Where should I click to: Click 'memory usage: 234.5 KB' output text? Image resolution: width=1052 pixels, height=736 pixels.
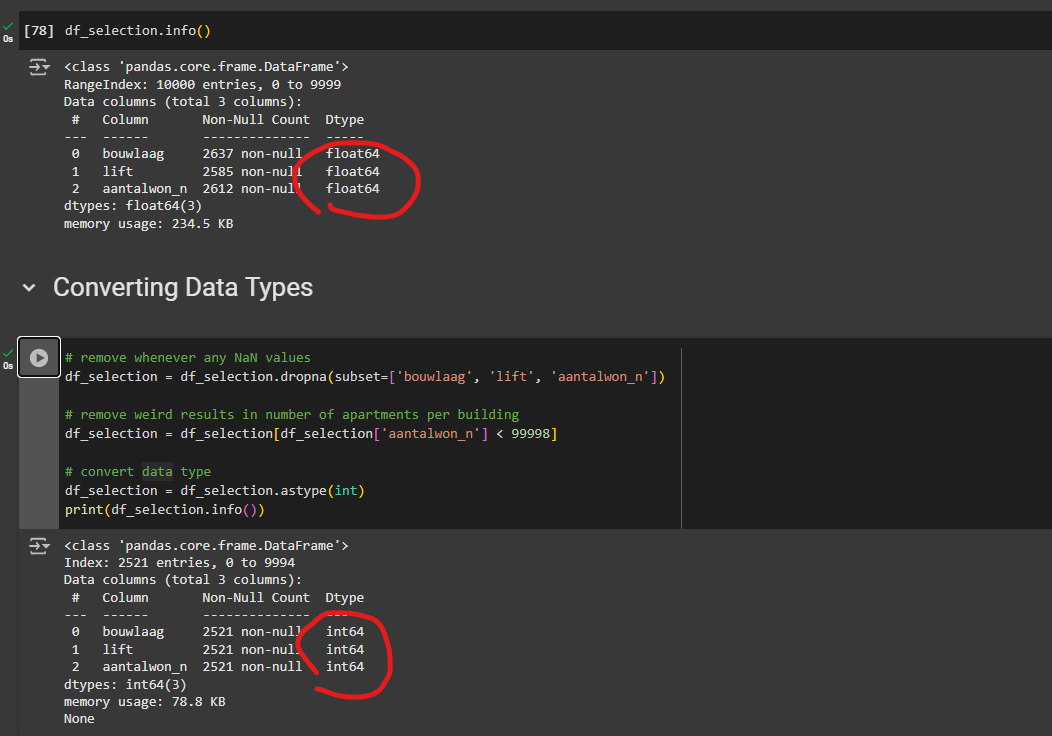pos(148,224)
